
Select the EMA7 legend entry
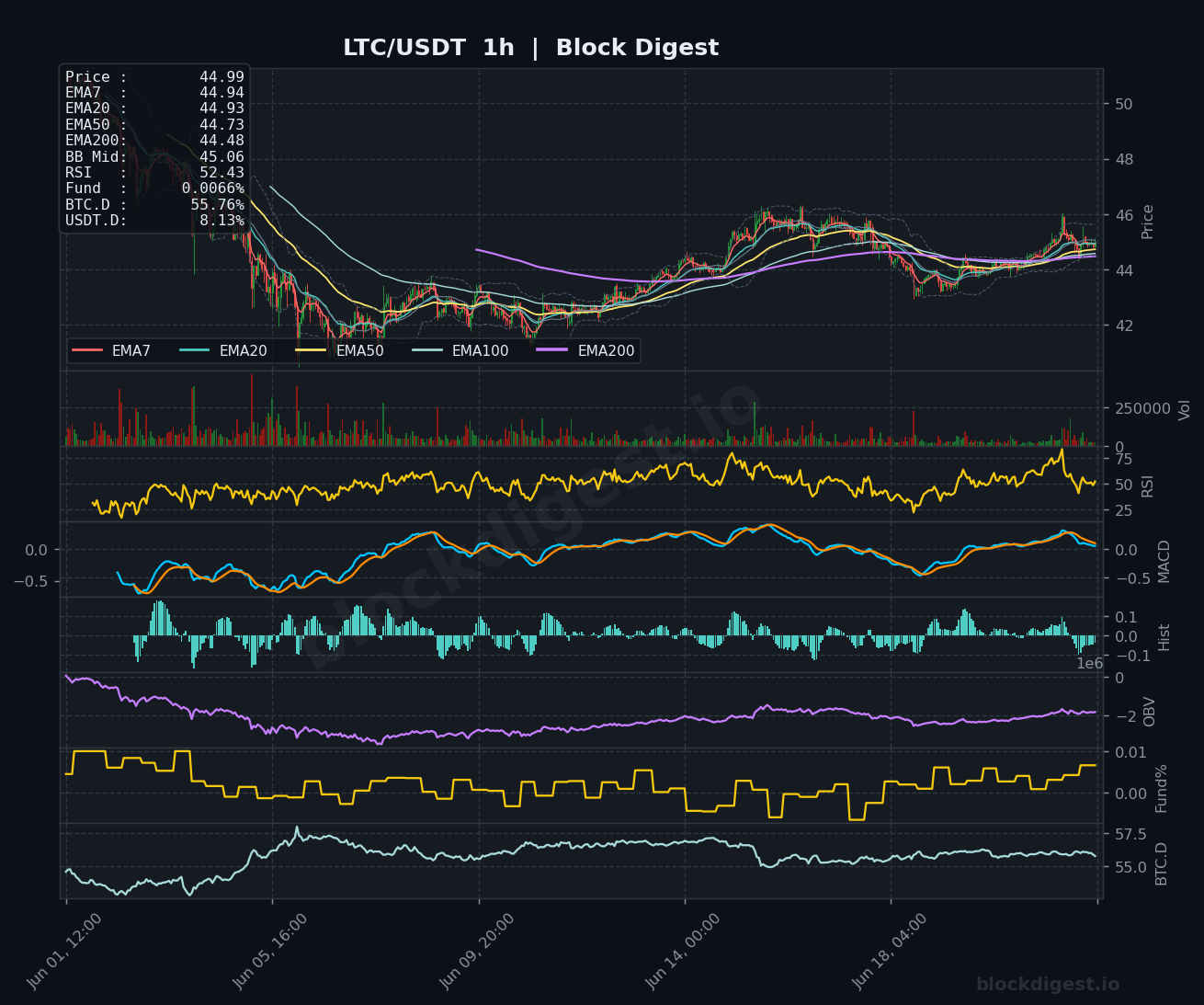coord(111,351)
